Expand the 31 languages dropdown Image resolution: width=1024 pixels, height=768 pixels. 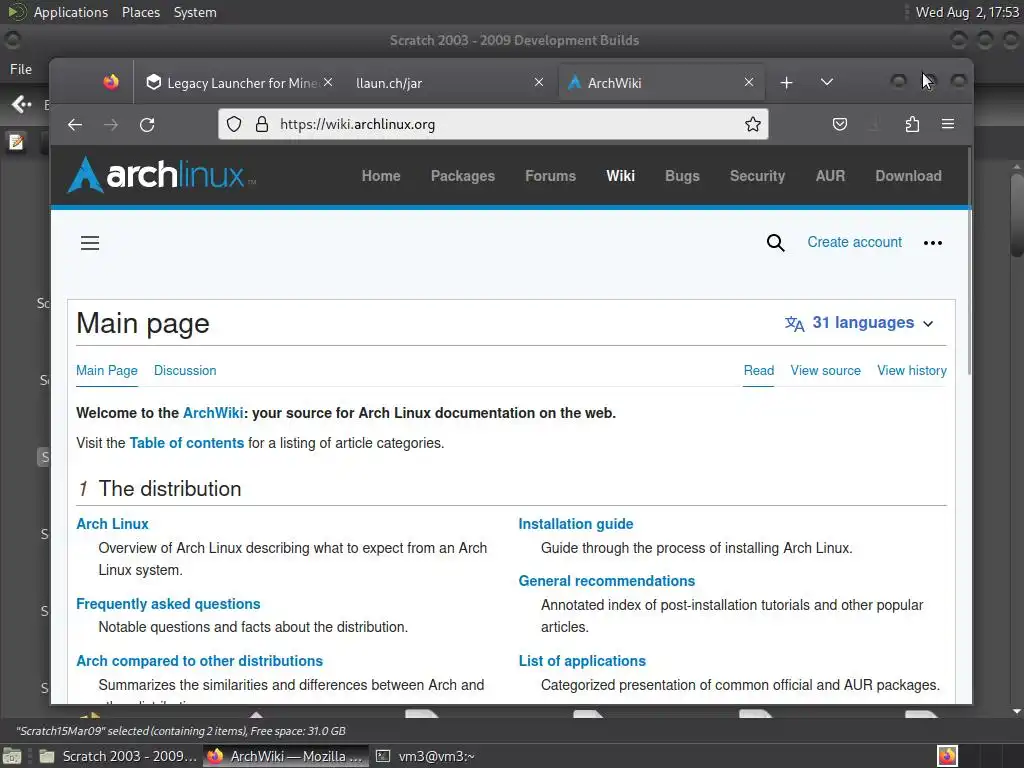pyautogui.click(x=859, y=323)
